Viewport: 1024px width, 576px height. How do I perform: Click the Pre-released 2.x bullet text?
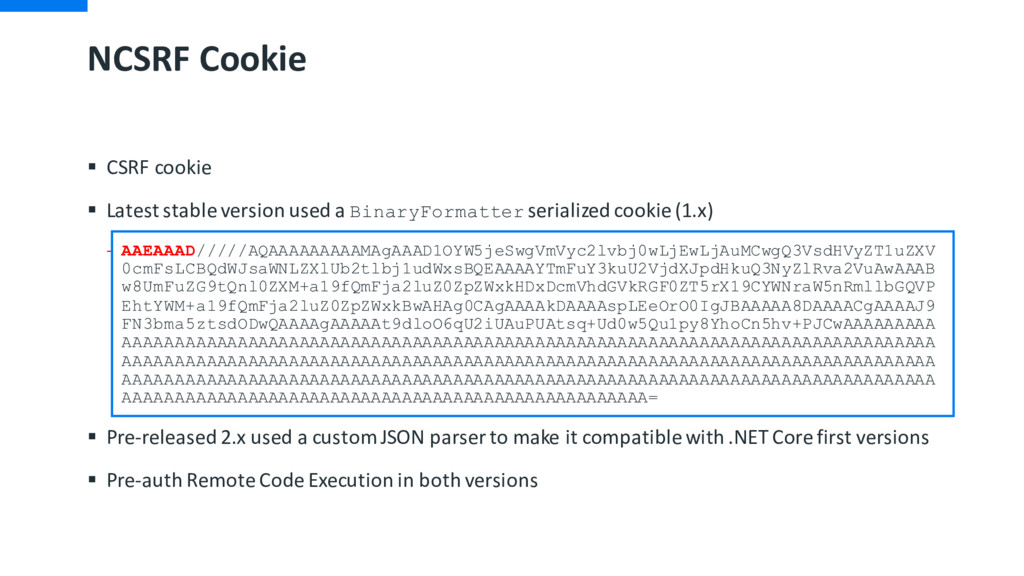click(x=518, y=438)
